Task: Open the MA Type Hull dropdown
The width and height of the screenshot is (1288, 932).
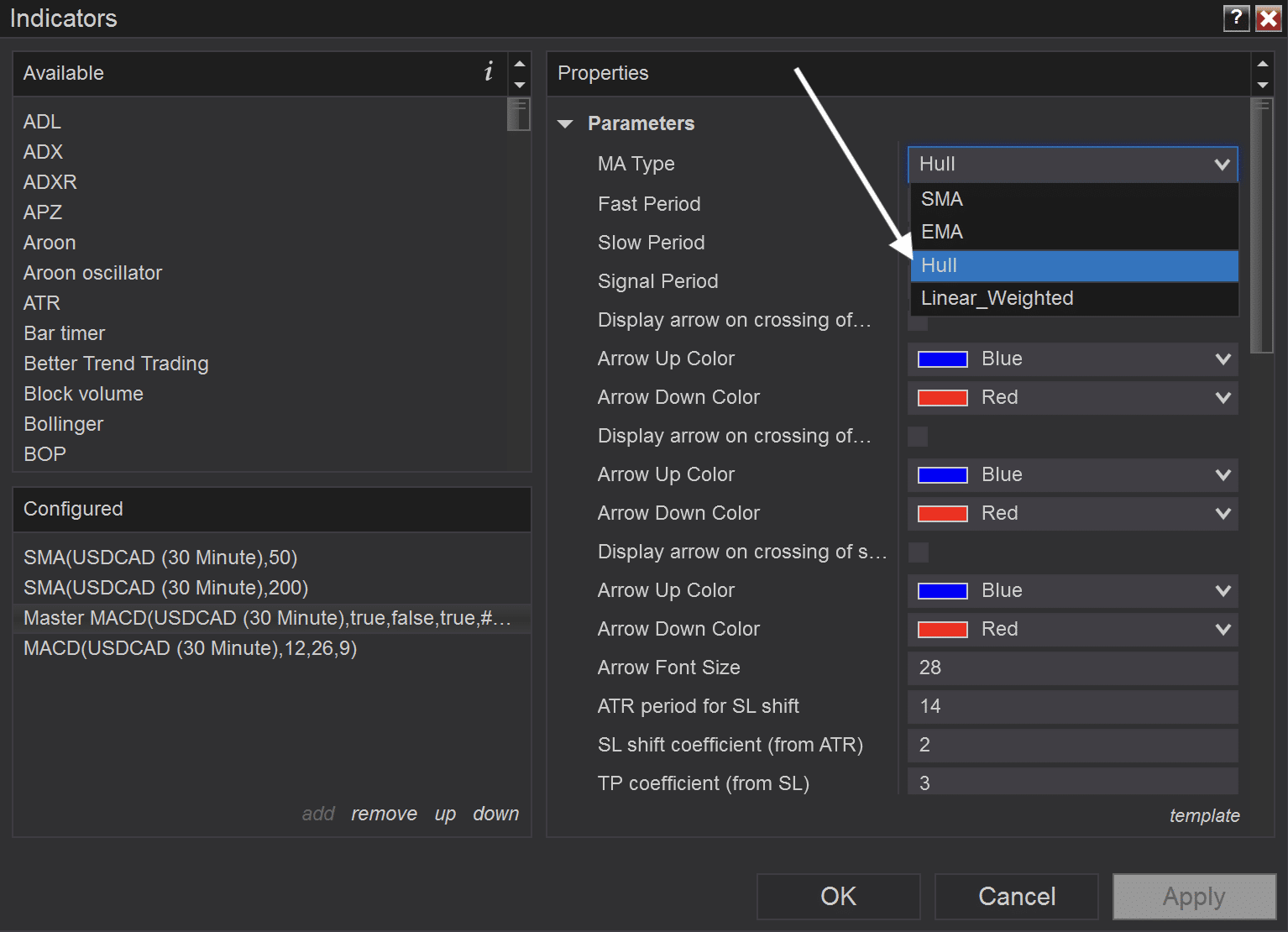Action: point(1072,165)
